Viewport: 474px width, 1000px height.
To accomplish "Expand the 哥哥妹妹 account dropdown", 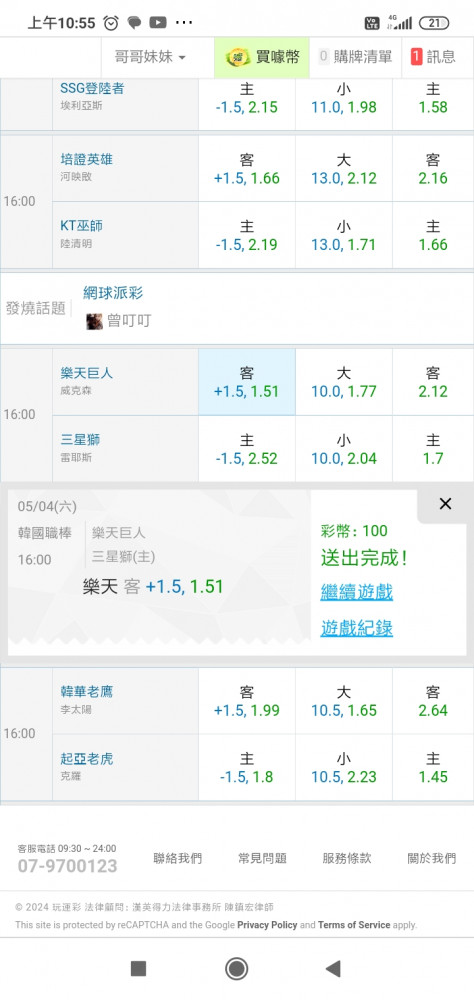I will coord(150,57).
